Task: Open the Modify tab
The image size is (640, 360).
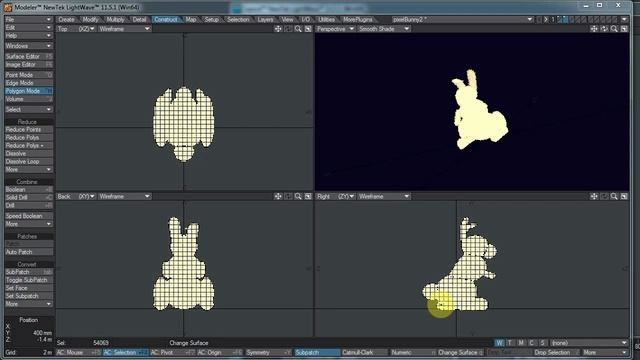Action: click(x=90, y=20)
